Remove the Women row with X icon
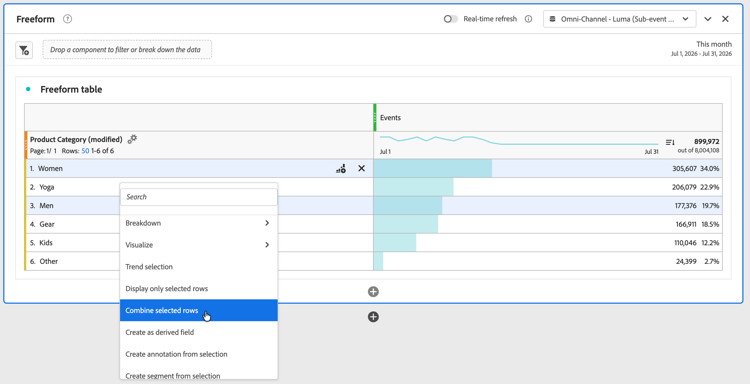Viewport: 750px width, 384px height. point(362,168)
